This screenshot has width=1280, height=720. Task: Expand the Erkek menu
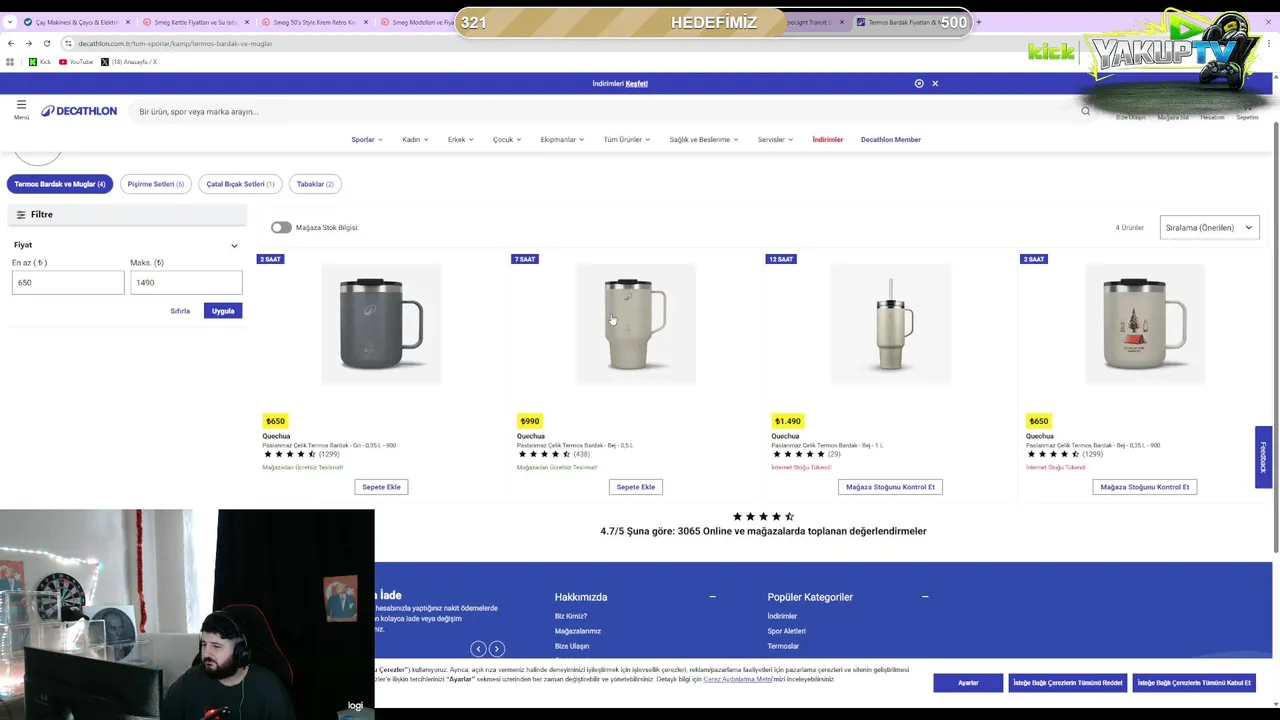(x=461, y=140)
